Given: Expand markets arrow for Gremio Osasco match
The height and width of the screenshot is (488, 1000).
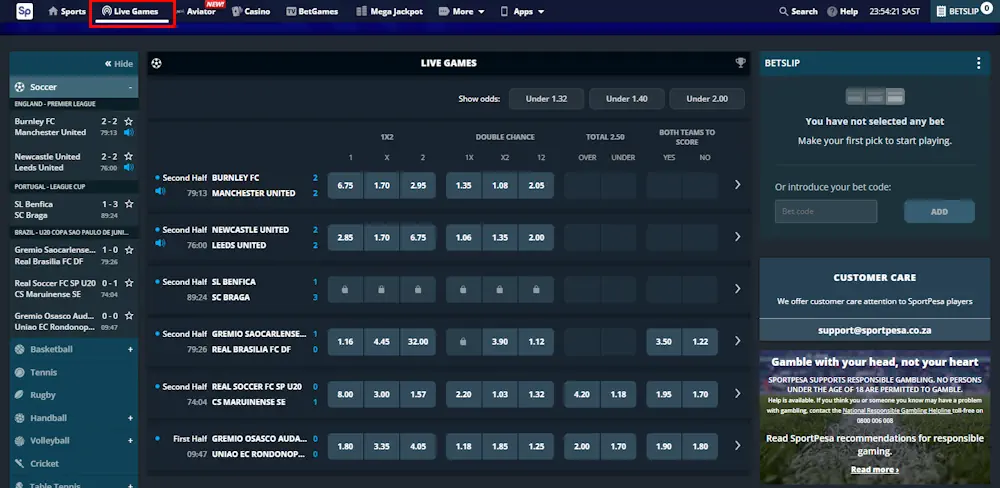Looking at the screenshot, I should tap(738, 446).
